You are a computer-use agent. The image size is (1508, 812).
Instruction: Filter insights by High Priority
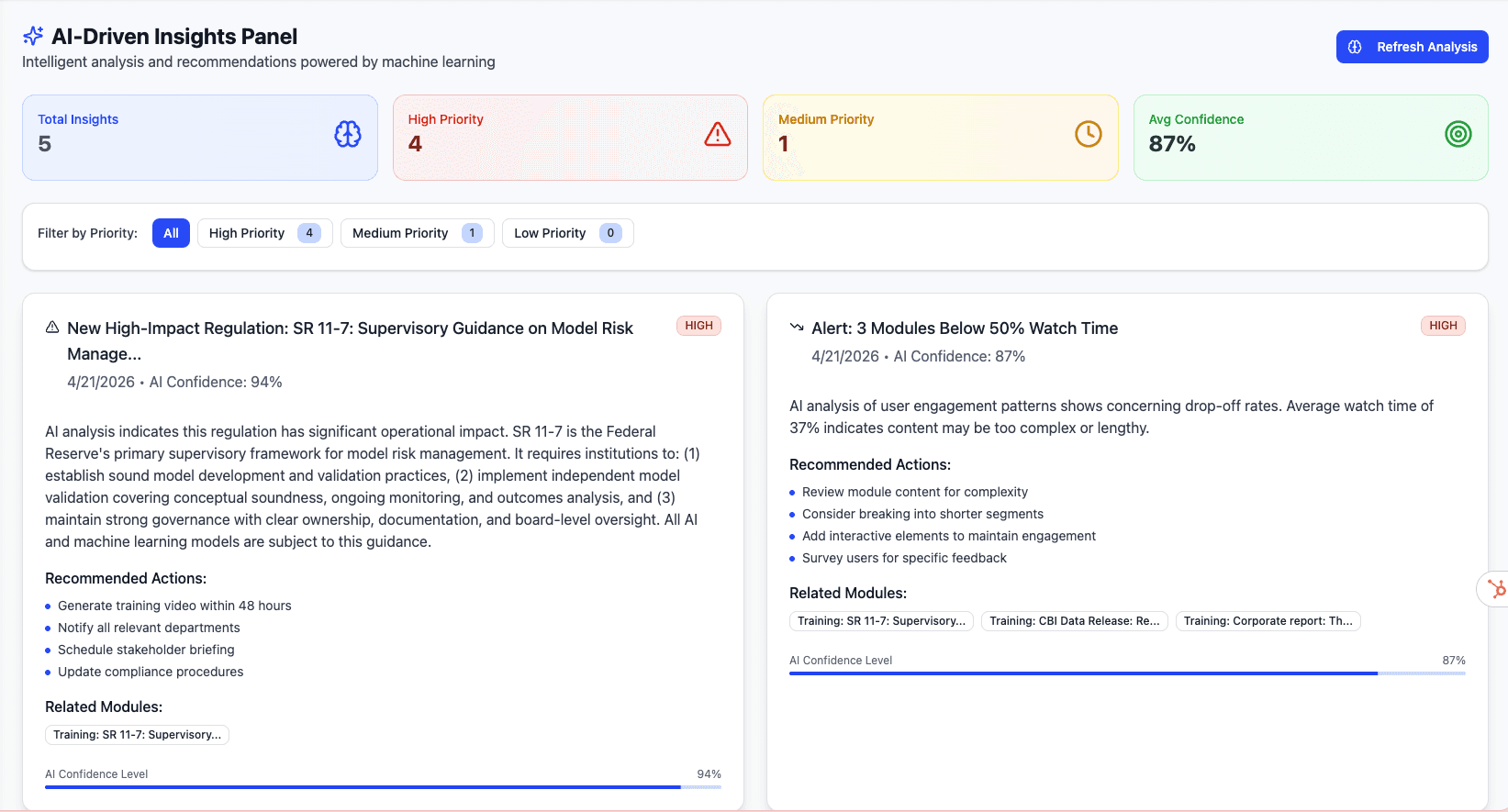tap(264, 233)
